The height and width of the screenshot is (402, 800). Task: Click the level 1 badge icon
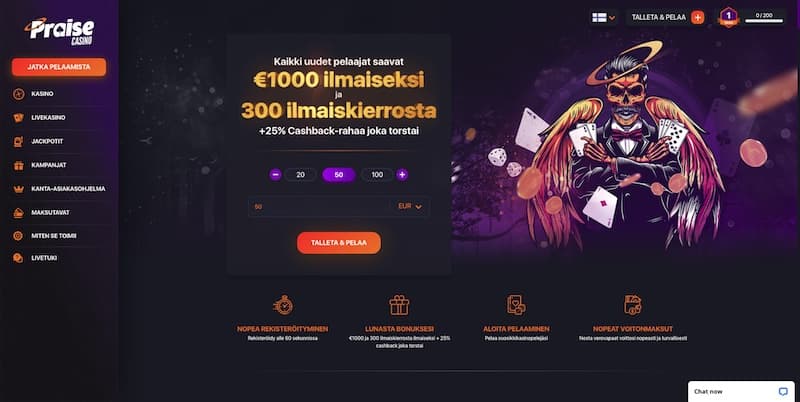coord(729,17)
